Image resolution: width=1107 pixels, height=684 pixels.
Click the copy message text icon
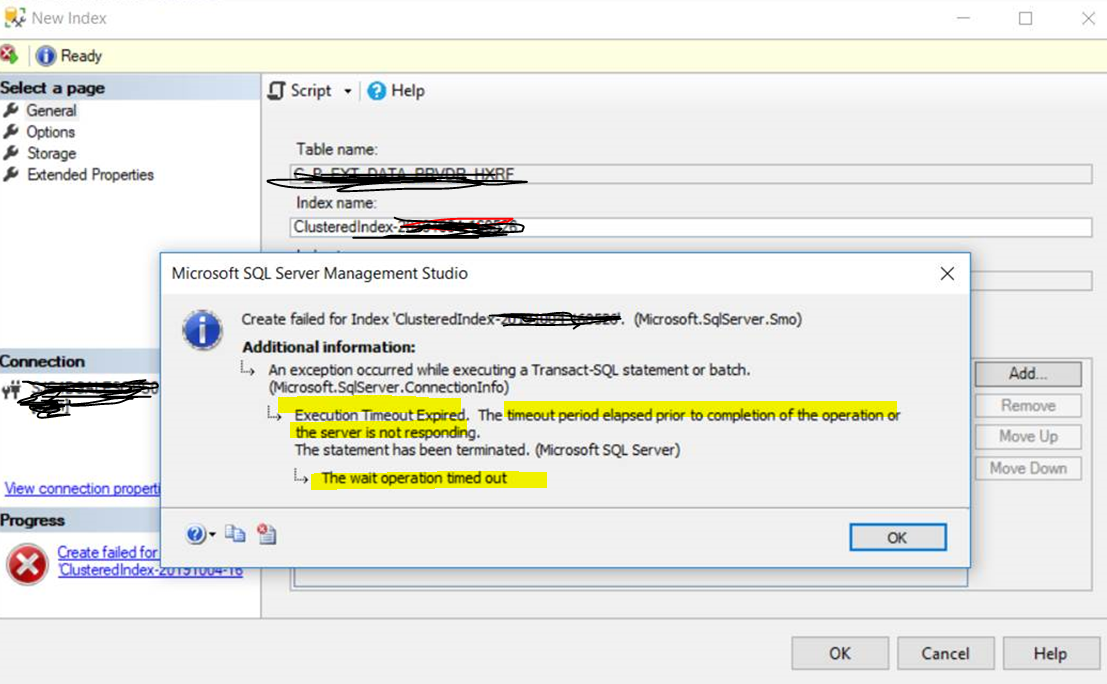coord(235,534)
